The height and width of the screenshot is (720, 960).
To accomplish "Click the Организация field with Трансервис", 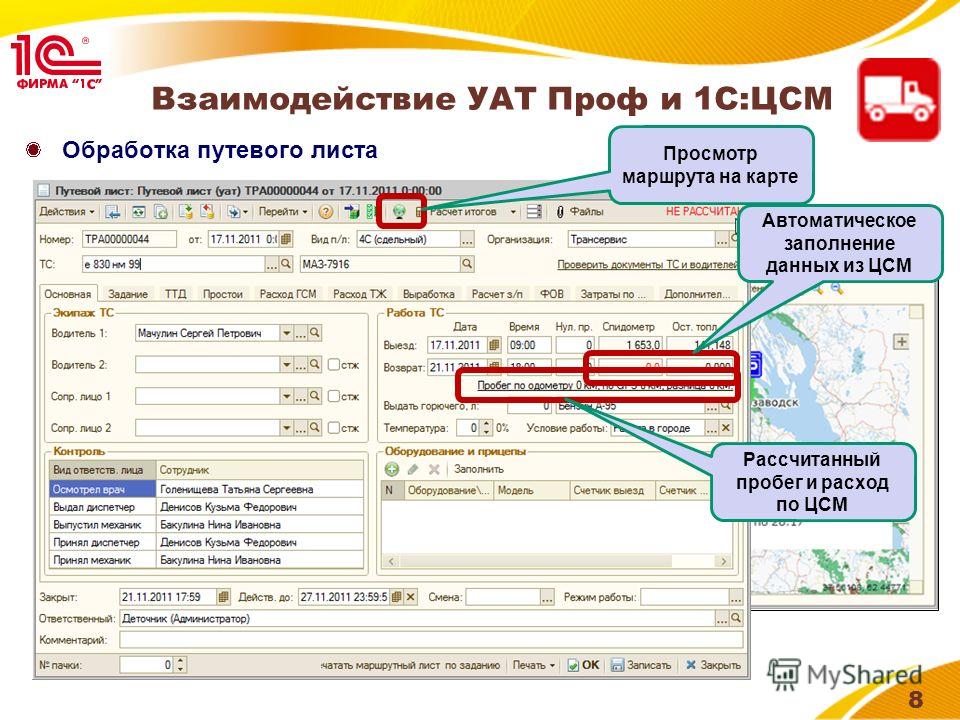I will coord(642,239).
